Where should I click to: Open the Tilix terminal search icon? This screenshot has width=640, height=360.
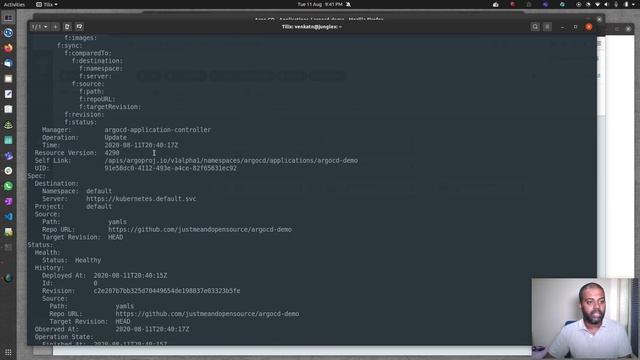535,27
